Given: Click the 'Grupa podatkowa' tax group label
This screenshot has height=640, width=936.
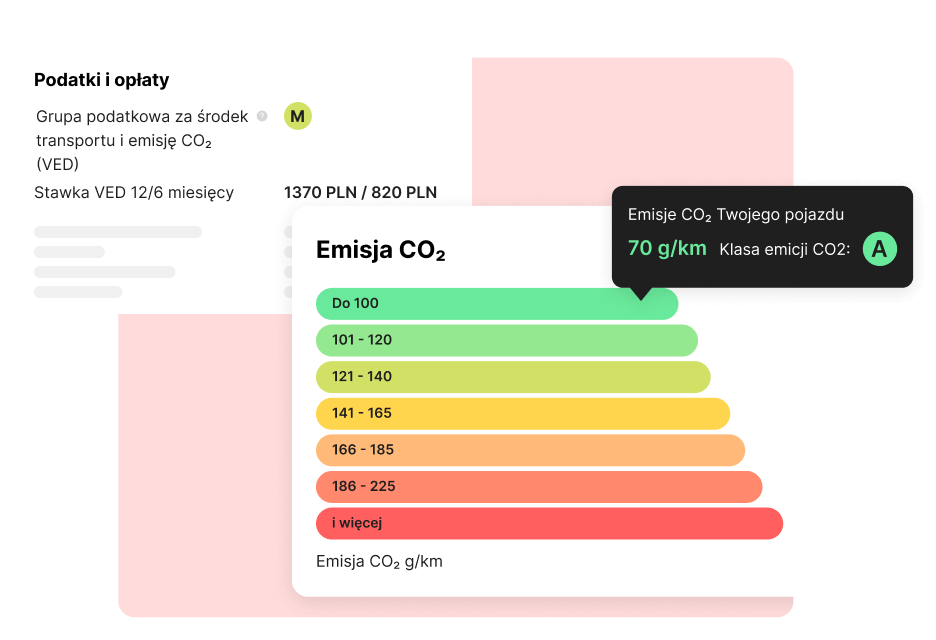Looking at the screenshot, I should pos(141,140).
